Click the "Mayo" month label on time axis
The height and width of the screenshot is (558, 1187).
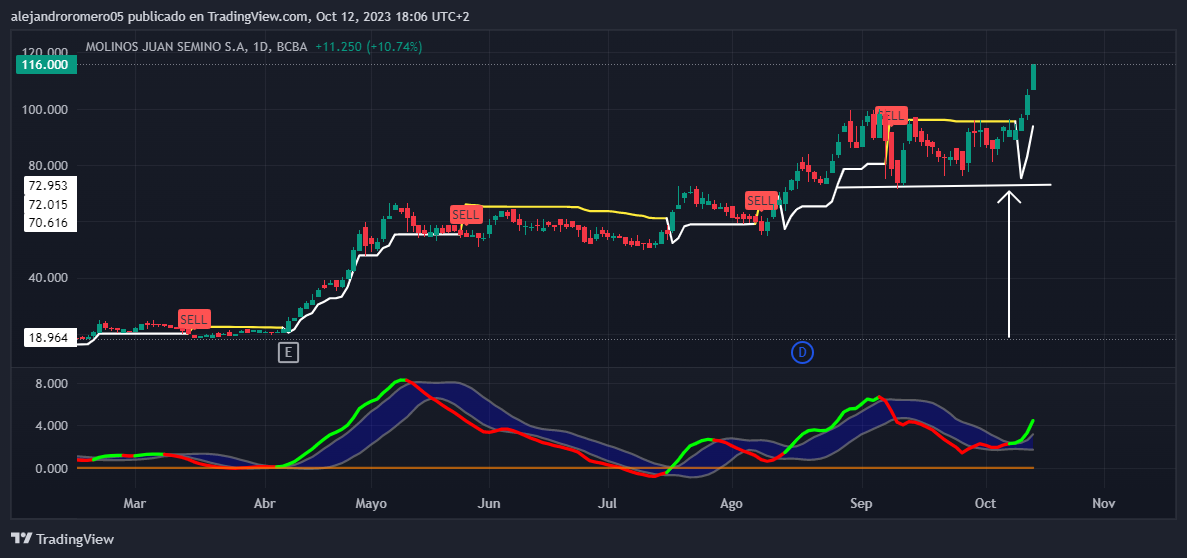(x=370, y=504)
